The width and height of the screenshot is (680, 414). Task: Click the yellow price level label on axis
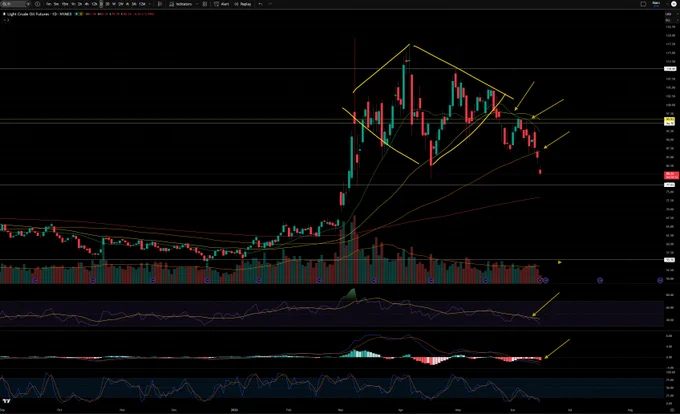(670, 119)
